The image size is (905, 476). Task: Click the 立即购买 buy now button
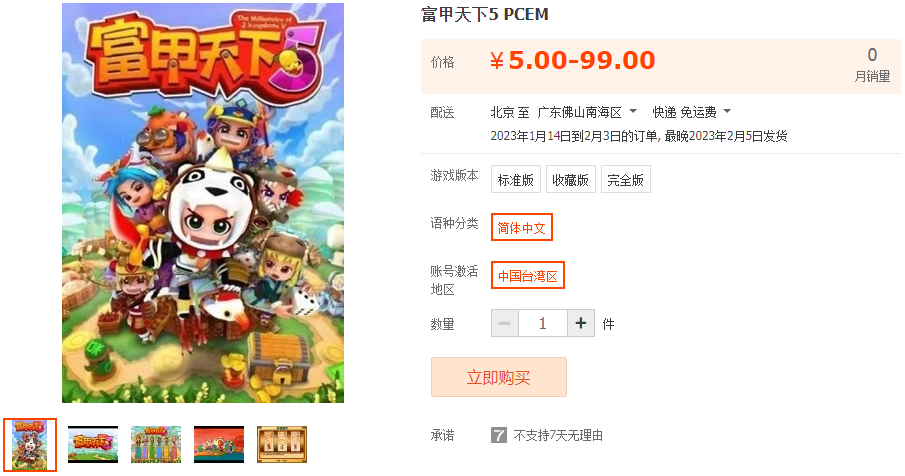click(499, 377)
